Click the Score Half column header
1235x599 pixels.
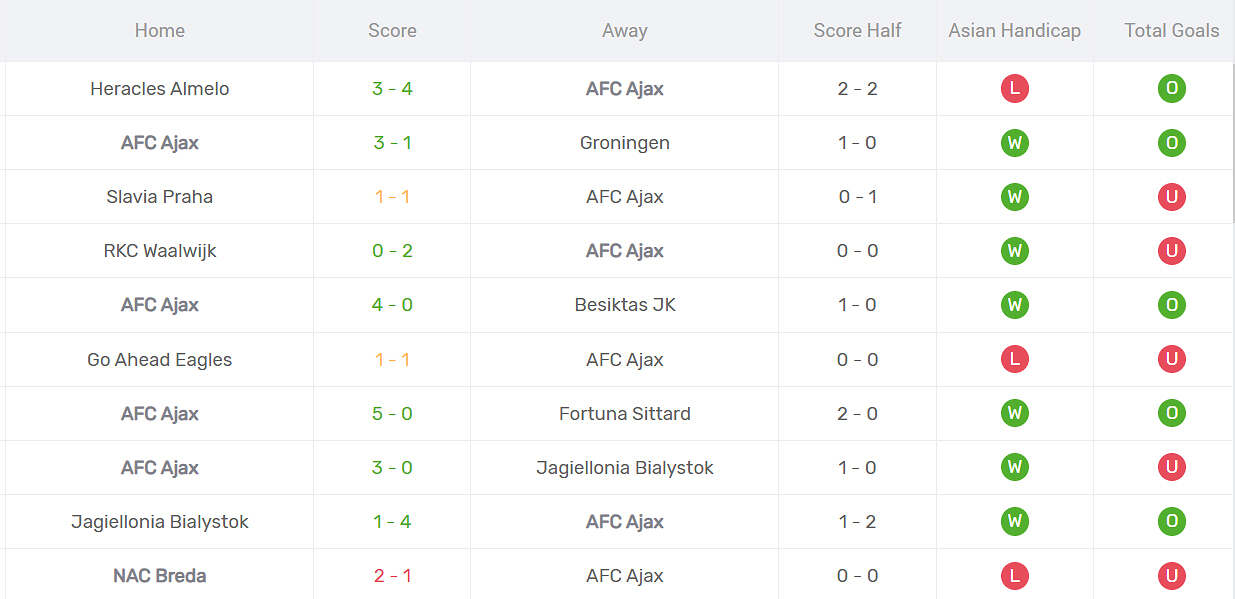(857, 31)
